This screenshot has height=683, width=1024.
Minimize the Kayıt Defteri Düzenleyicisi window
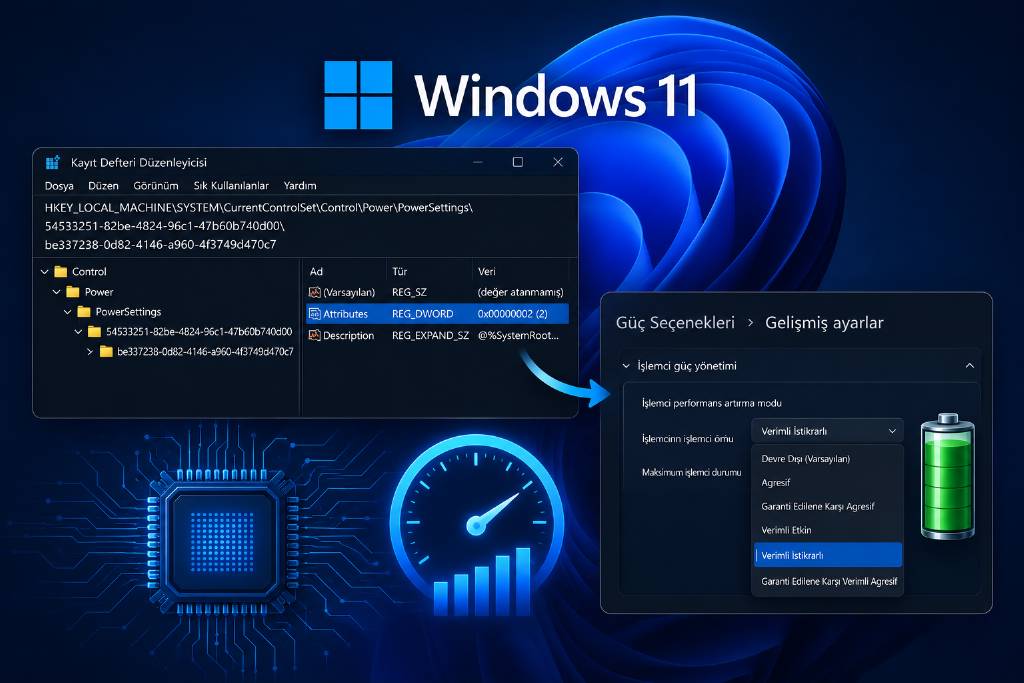(x=478, y=162)
